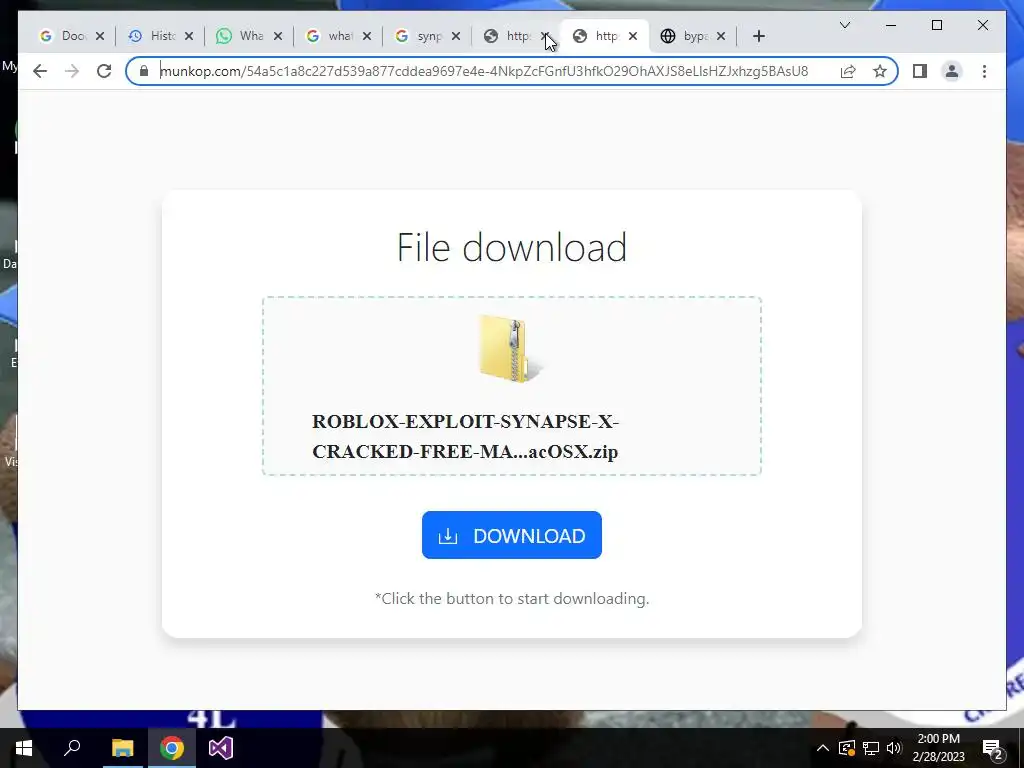Click the Chrome forward arrow
This screenshot has width=1024, height=768.
[72, 71]
